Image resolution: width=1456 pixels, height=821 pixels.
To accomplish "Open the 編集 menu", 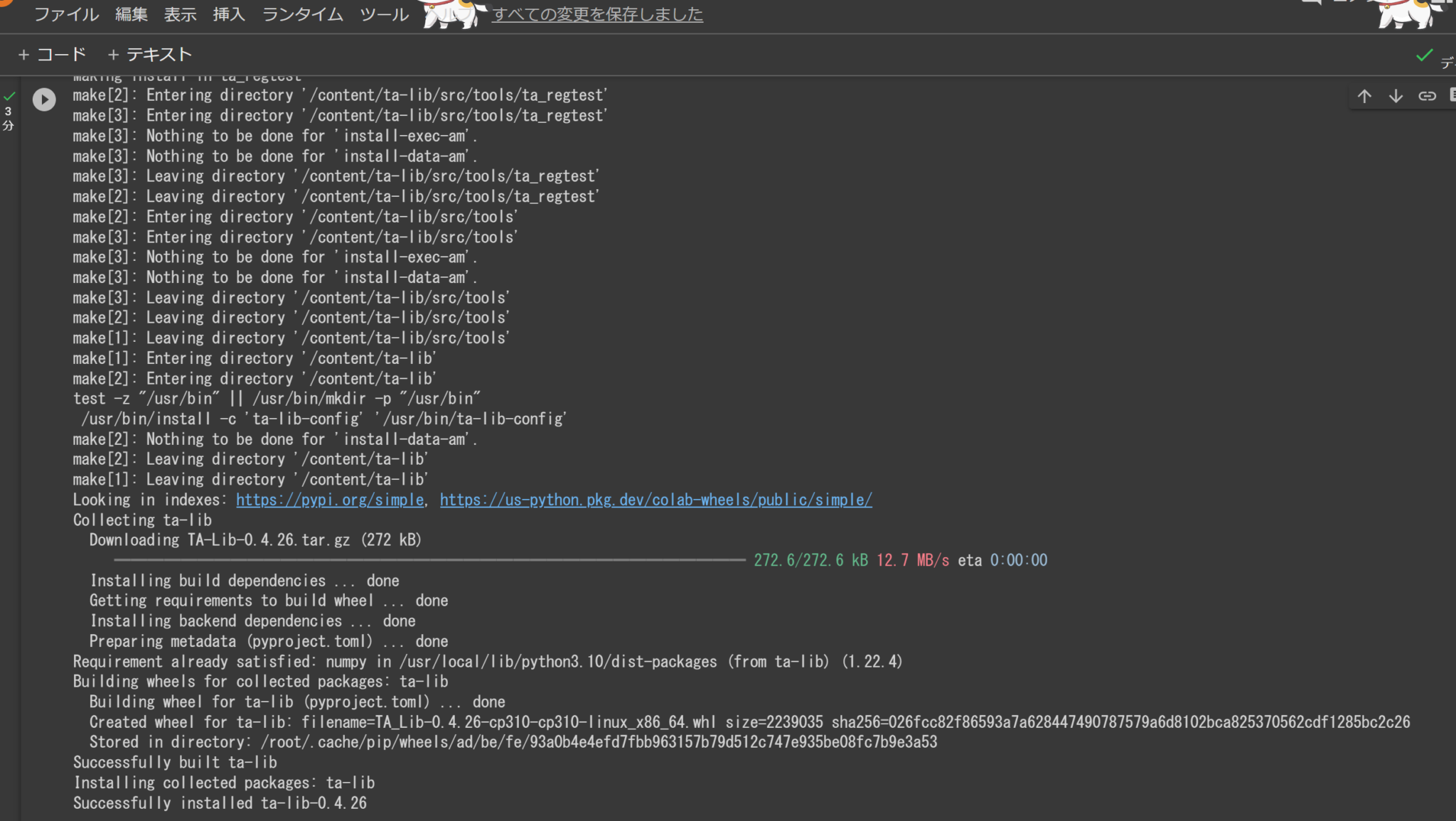I will click(x=132, y=14).
